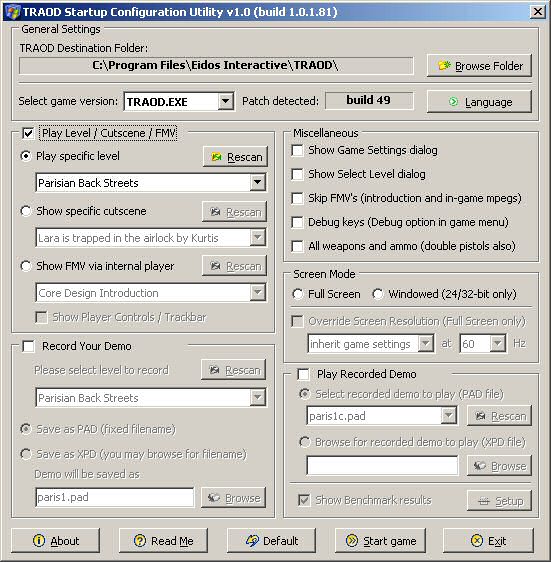Image resolution: width=551 pixels, height=562 pixels.
Task: Launch with the Start game button
Action: [x=380, y=540]
